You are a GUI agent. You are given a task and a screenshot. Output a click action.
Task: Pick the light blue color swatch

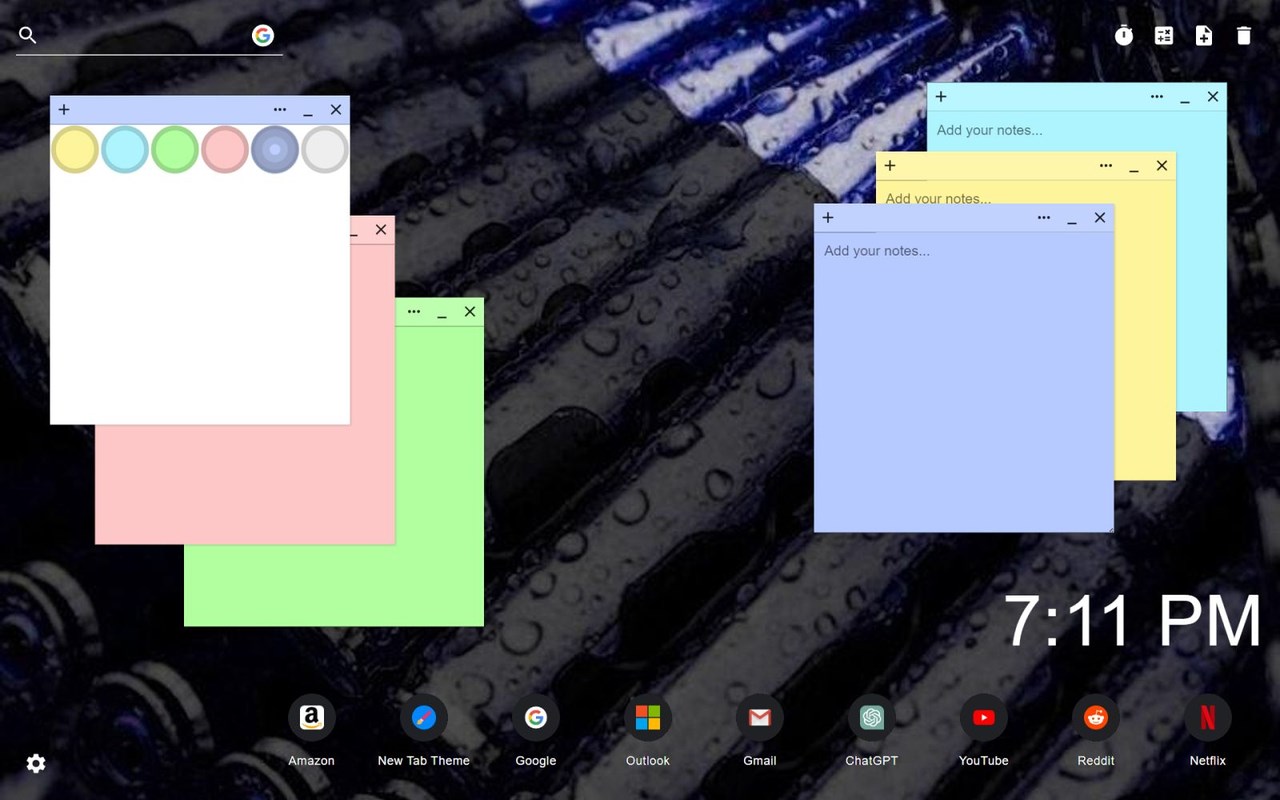pyautogui.click(x=125, y=149)
